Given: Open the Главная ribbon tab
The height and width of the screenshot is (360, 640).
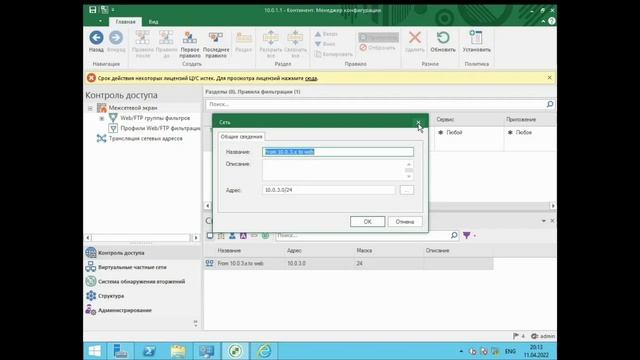Looking at the screenshot, I should pyautogui.click(x=125, y=22).
